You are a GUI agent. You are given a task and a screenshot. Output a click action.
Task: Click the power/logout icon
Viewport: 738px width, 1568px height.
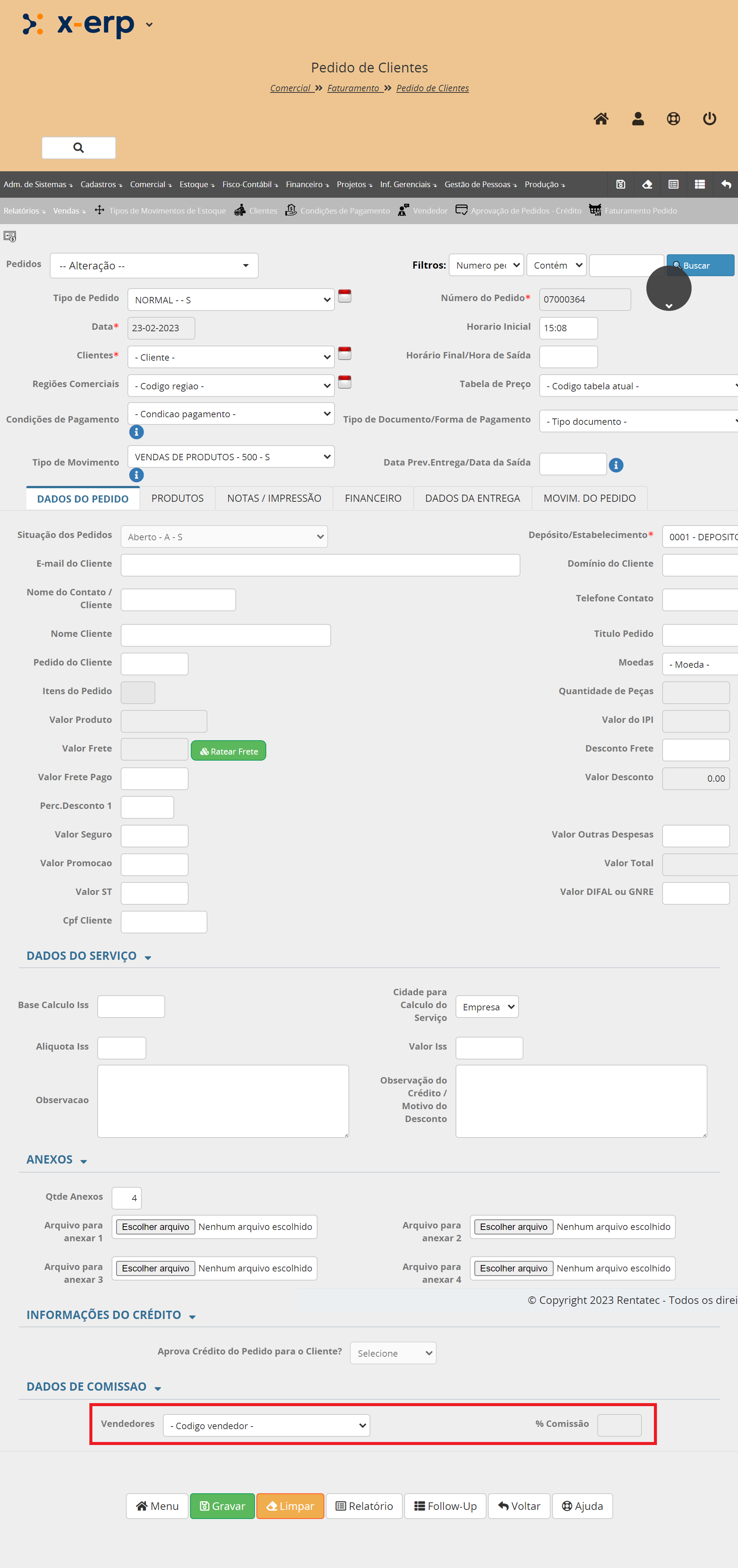[709, 119]
